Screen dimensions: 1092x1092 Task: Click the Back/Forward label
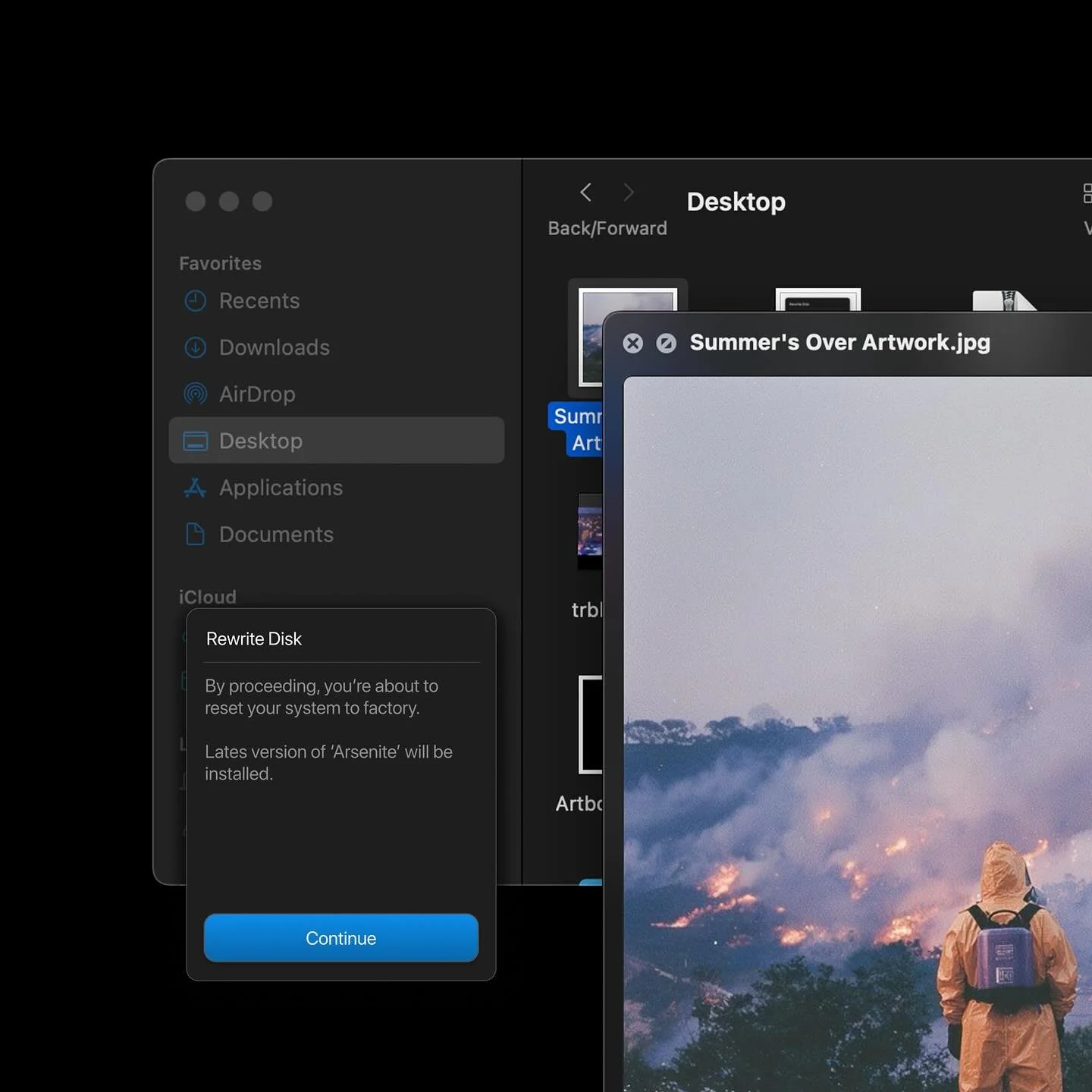(607, 228)
